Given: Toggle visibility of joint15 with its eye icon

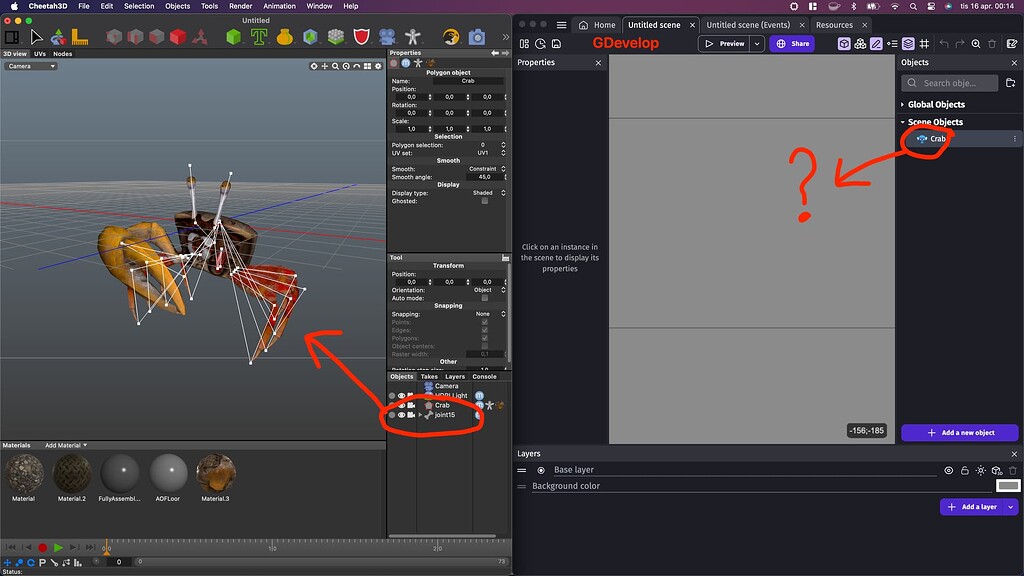Looking at the screenshot, I should 402,414.
